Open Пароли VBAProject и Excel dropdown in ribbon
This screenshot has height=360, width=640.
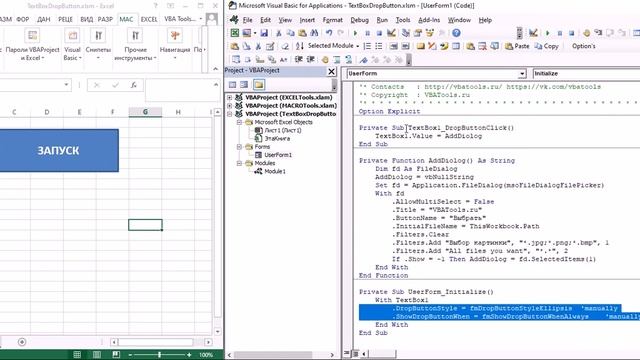[x=32, y=45]
